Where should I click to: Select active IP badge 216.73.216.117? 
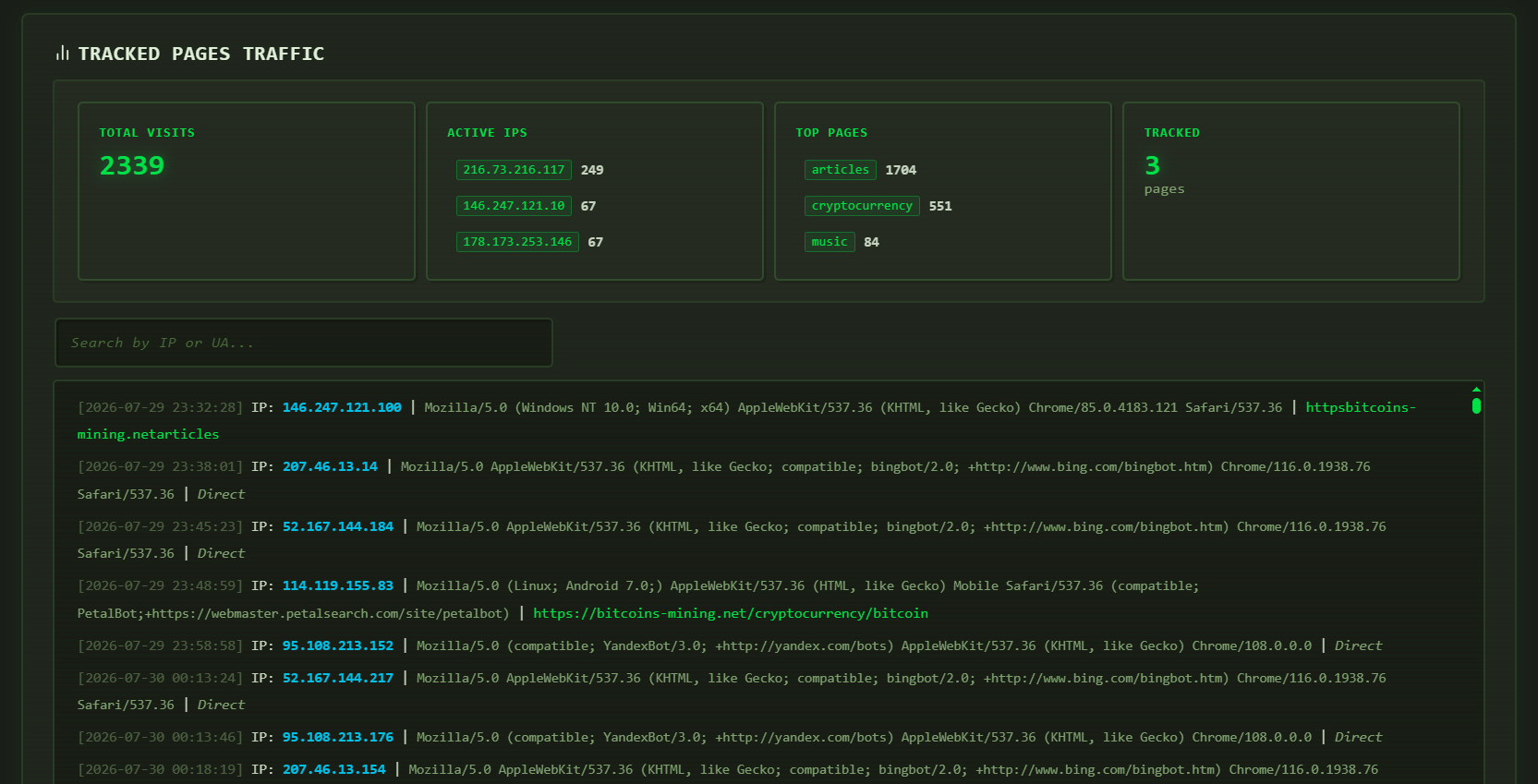514,170
